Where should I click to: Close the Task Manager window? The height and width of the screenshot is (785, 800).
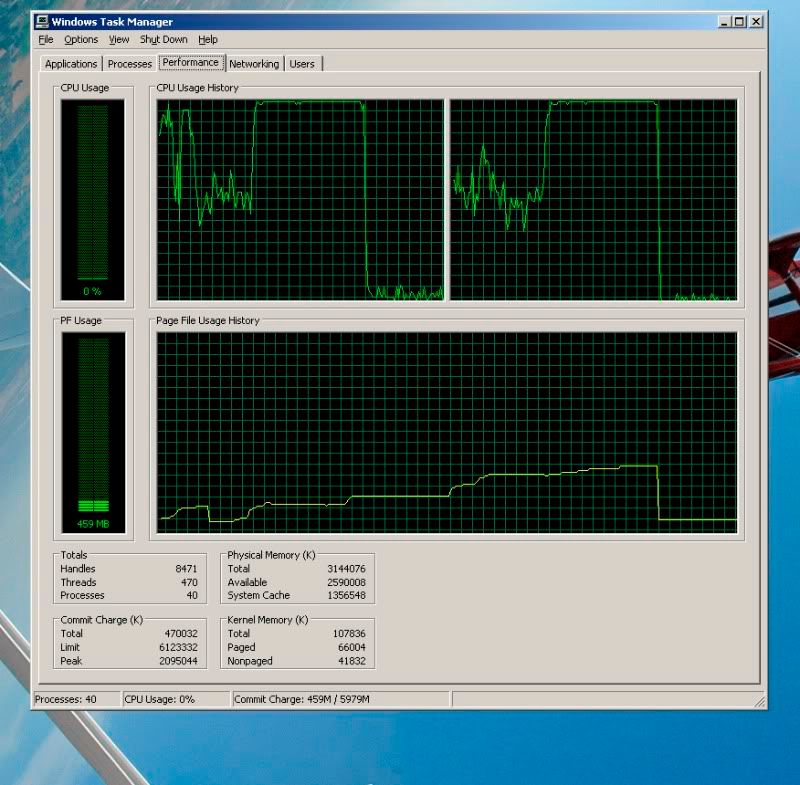click(756, 22)
